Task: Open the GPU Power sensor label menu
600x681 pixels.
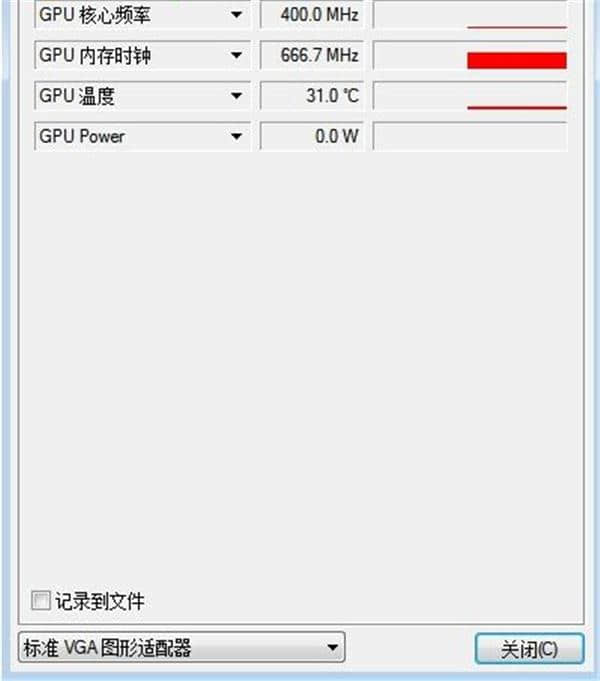Action: click(x=142, y=136)
